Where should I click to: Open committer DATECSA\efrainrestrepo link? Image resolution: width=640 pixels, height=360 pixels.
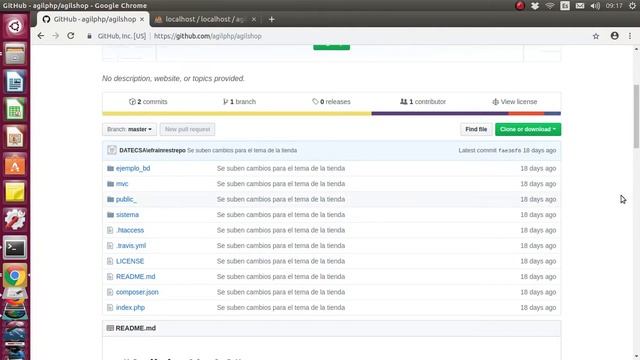(152, 150)
